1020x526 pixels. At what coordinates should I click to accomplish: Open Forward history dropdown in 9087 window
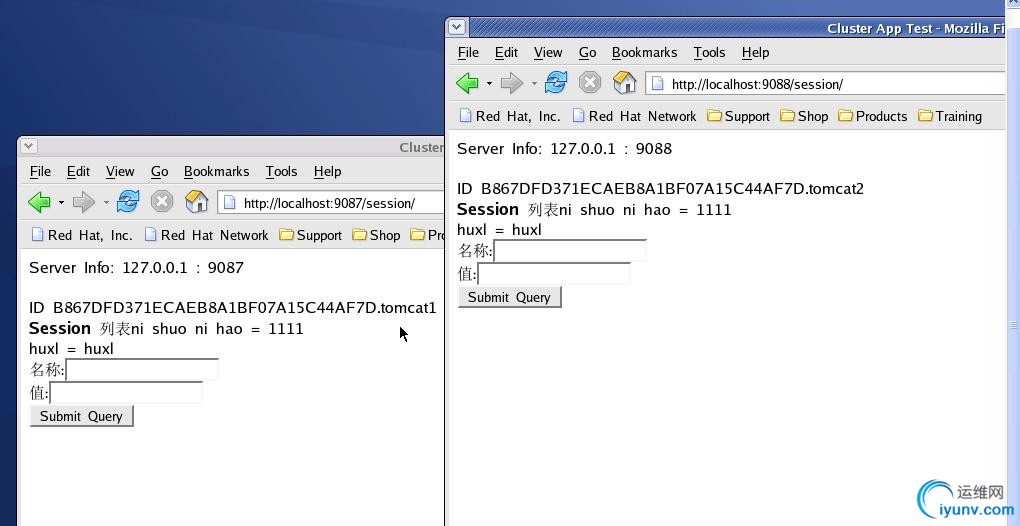point(106,203)
